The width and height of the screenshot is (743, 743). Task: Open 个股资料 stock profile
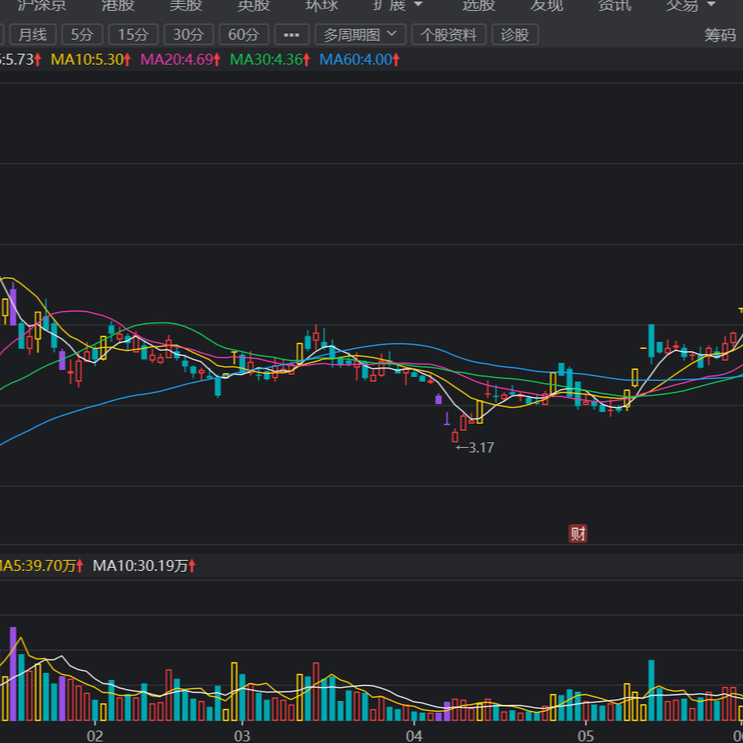coord(448,35)
